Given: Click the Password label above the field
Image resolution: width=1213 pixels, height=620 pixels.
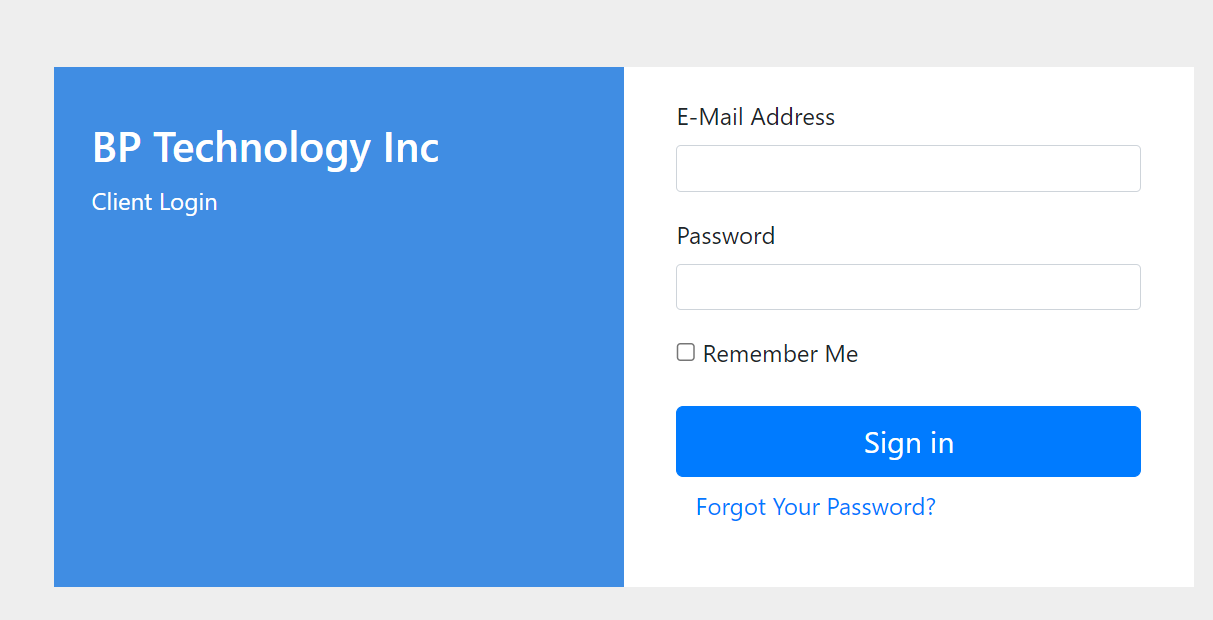Looking at the screenshot, I should (x=725, y=236).
